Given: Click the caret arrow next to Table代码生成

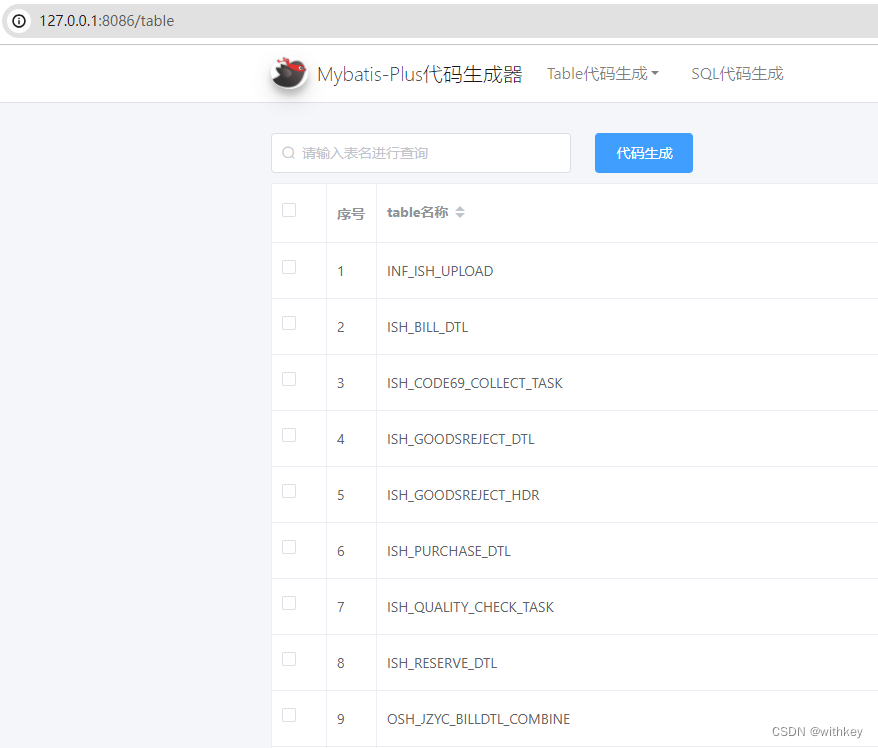Looking at the screenshot, I should click(x=657, y=73).
